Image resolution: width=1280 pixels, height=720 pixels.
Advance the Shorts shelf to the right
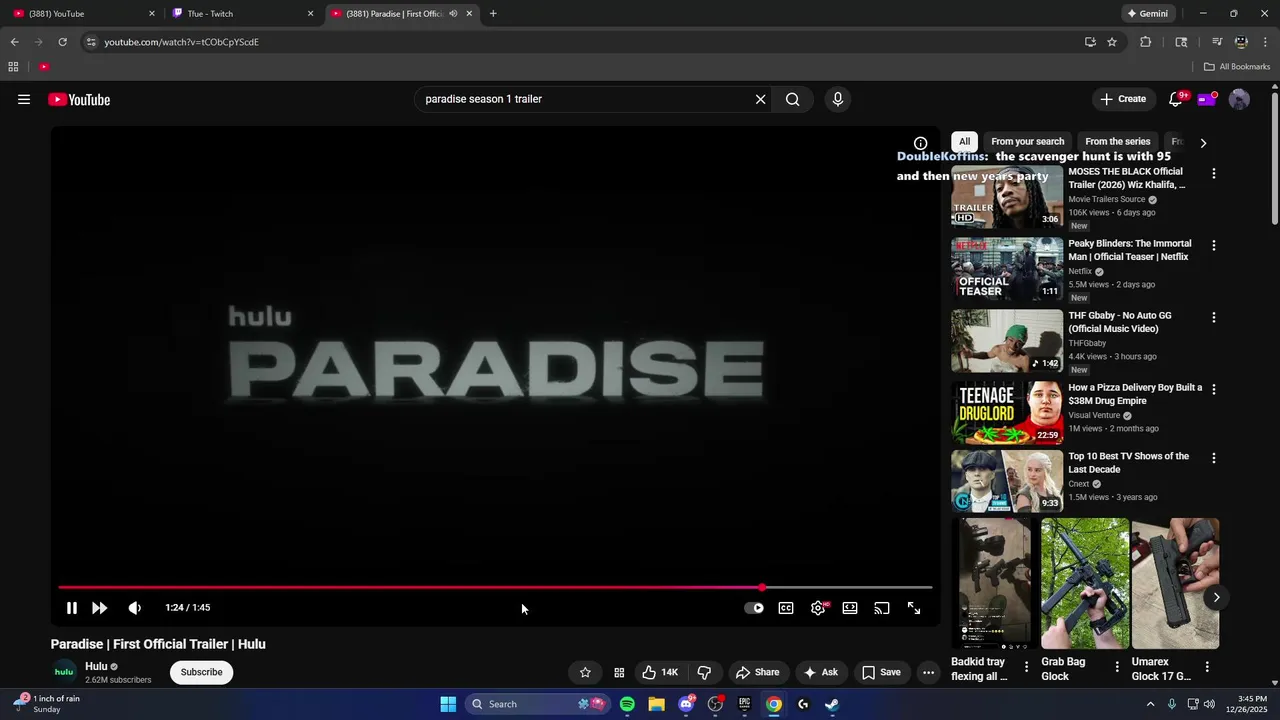click(1216, 597)
